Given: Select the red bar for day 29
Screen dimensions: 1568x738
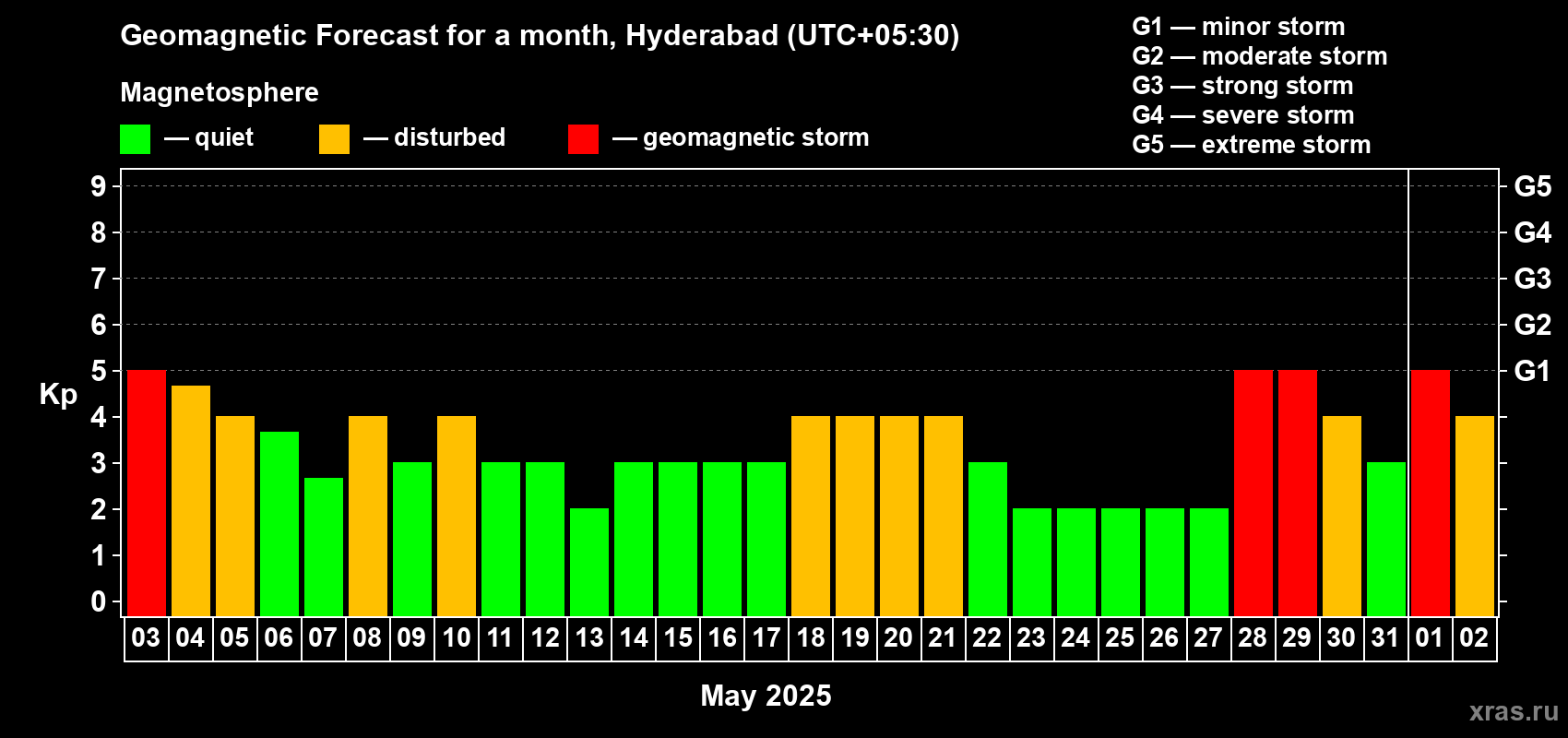Looking at the screenshot, I should click(1298, 494).
